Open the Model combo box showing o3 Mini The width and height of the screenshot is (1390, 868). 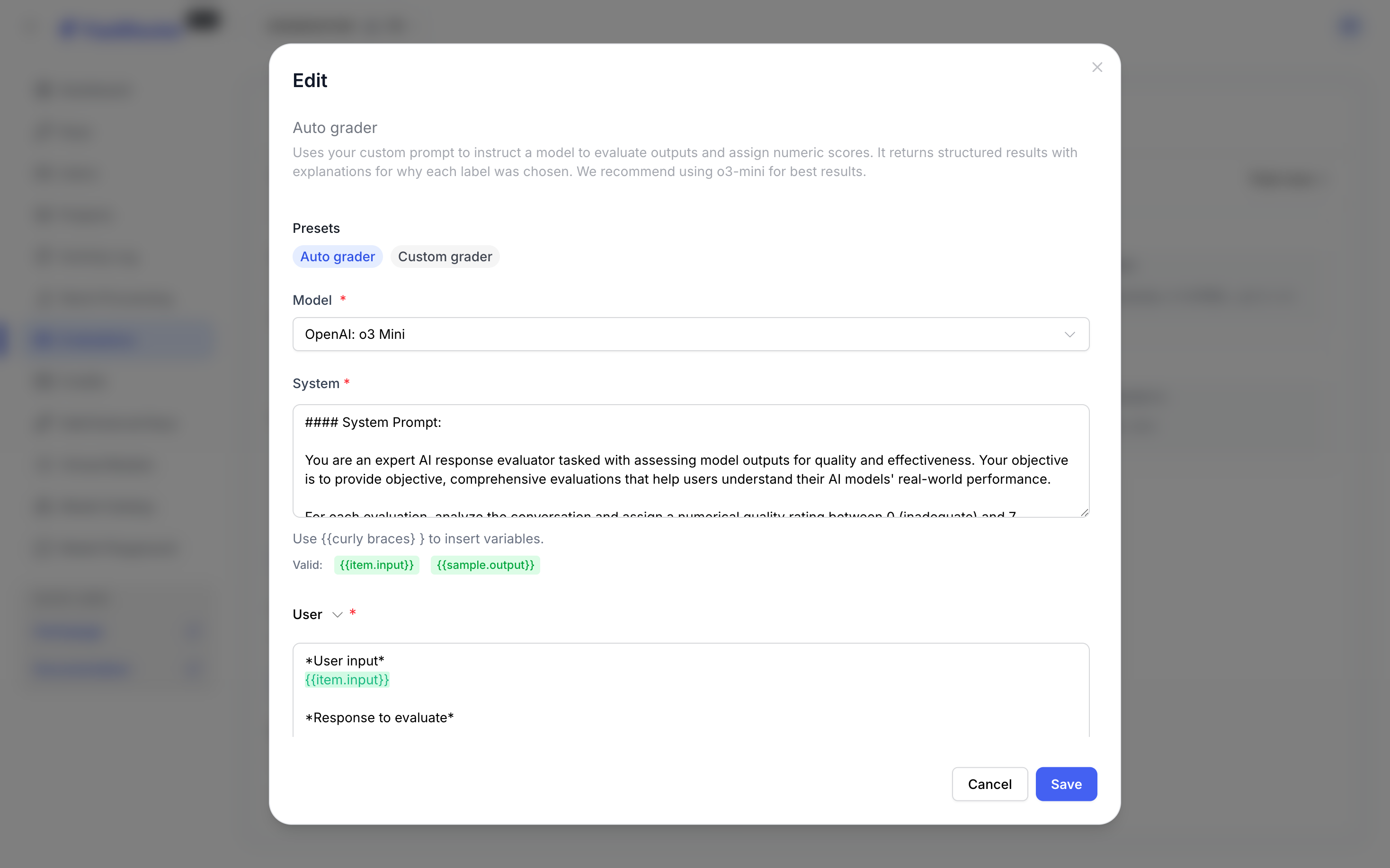pyautogui.click(x=690, y=334)
